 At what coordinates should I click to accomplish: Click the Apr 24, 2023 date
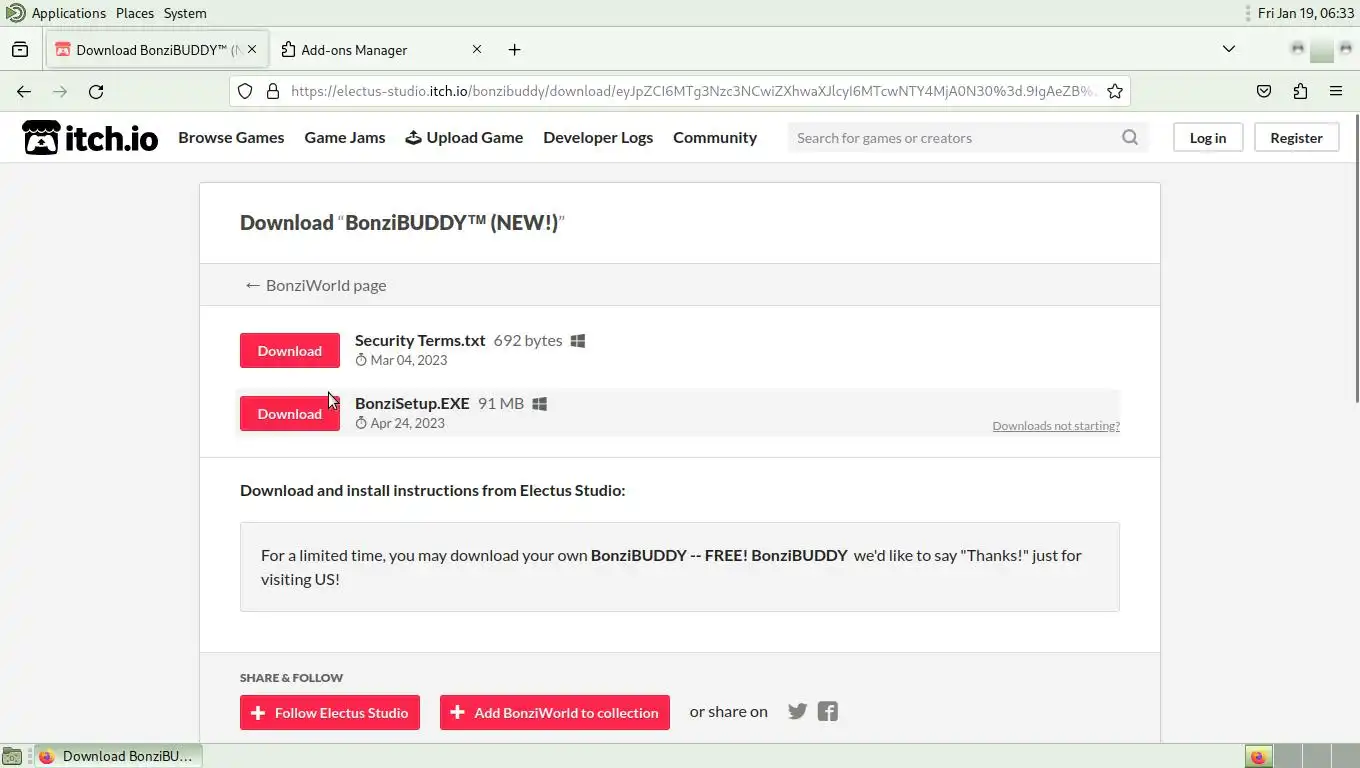pos(407,423)
